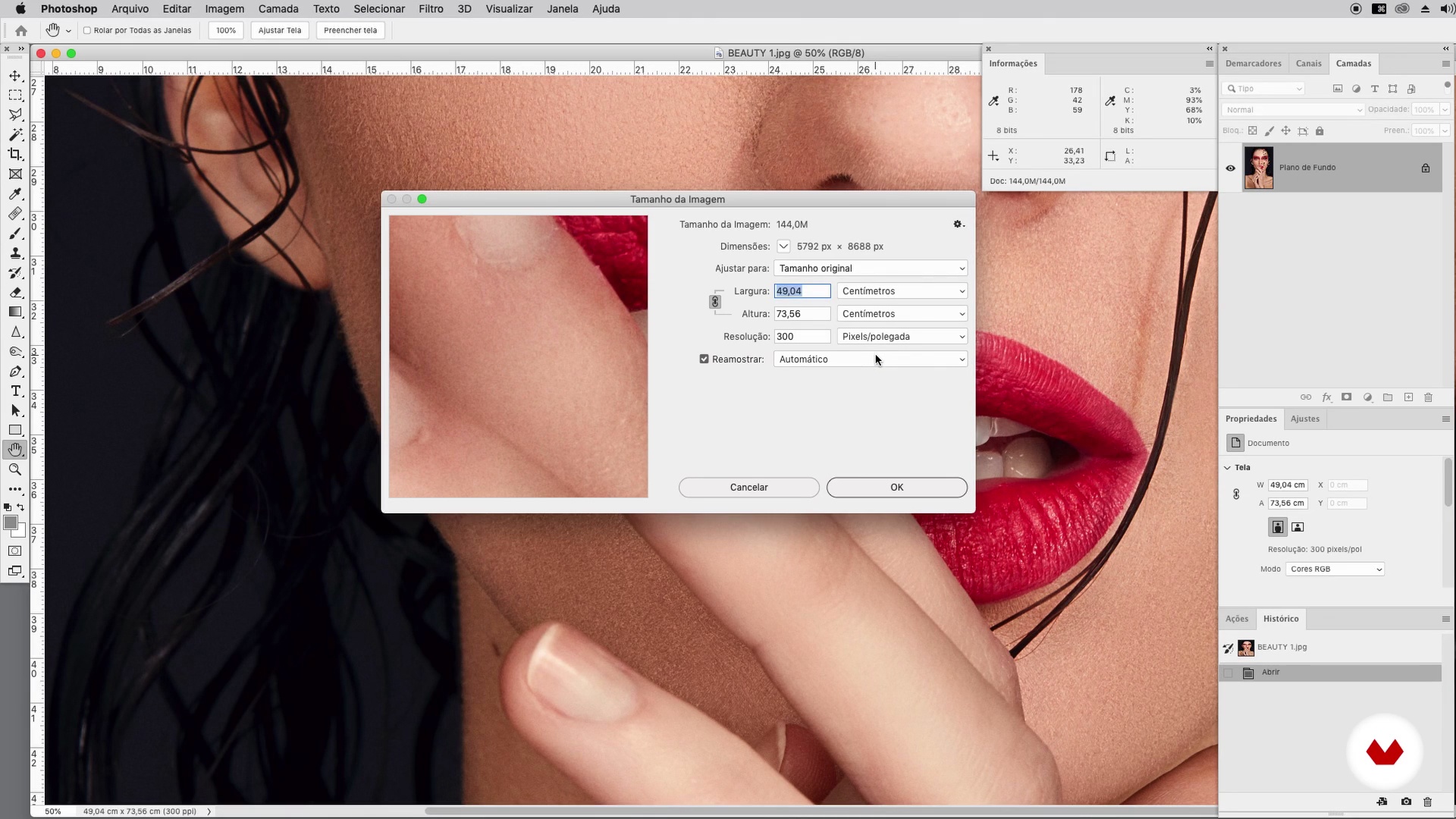Select the Zoom magnifier tool
This screenshot has height=819, width=1456.
[x=15, y=470]
